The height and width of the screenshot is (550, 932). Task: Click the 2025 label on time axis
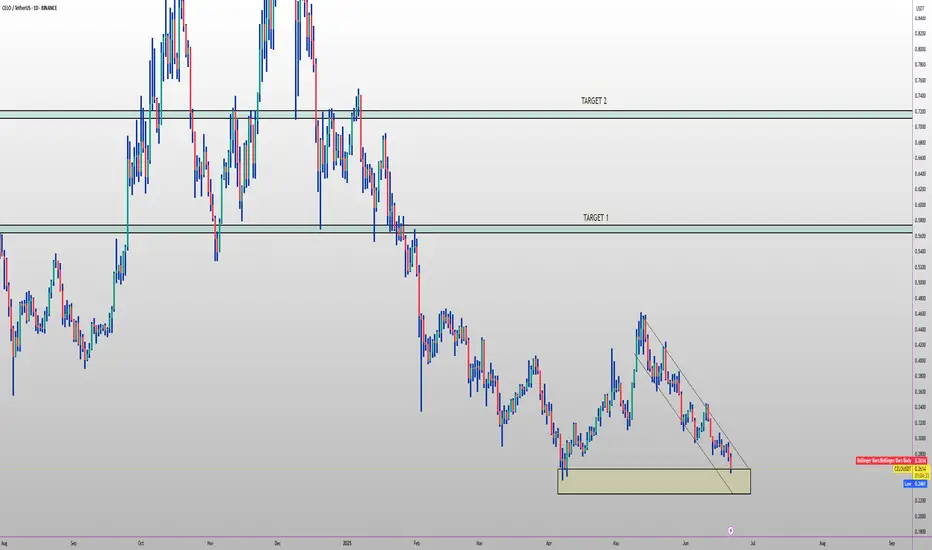(347, 543)
